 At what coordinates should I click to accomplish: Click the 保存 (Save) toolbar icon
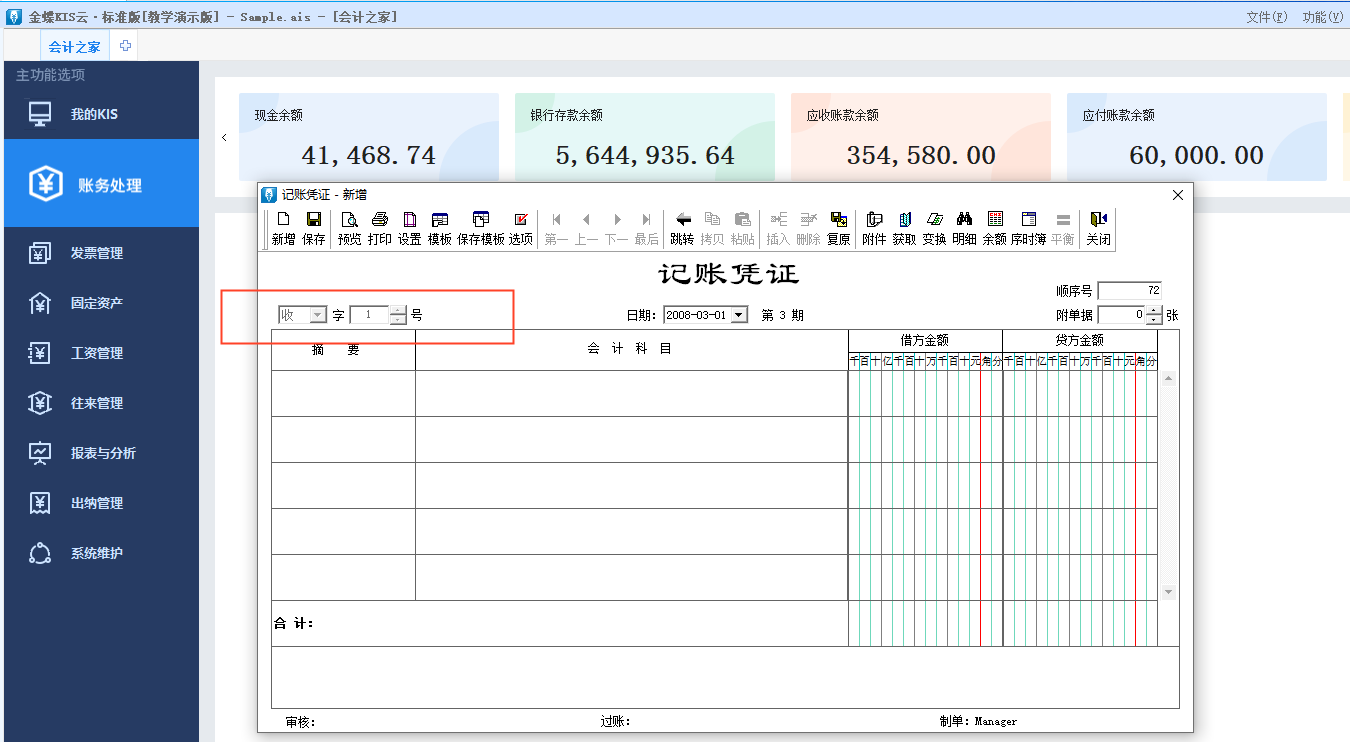coord(313,228)
